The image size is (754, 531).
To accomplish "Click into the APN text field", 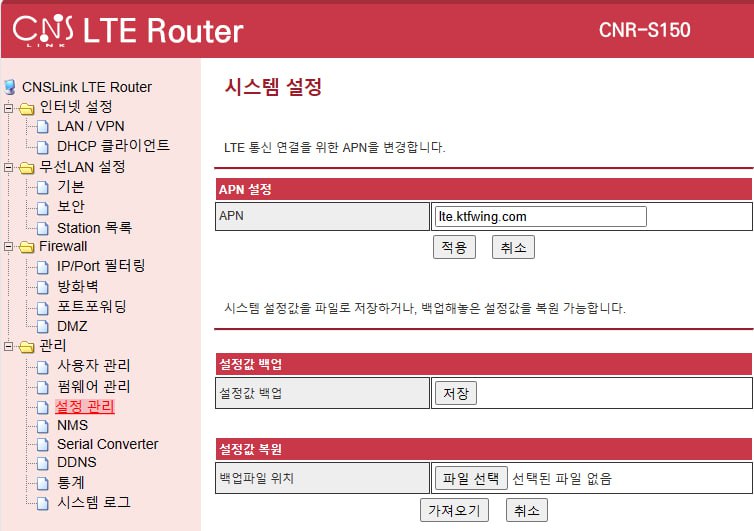I will pyautogui.click(x=540, y=216).
